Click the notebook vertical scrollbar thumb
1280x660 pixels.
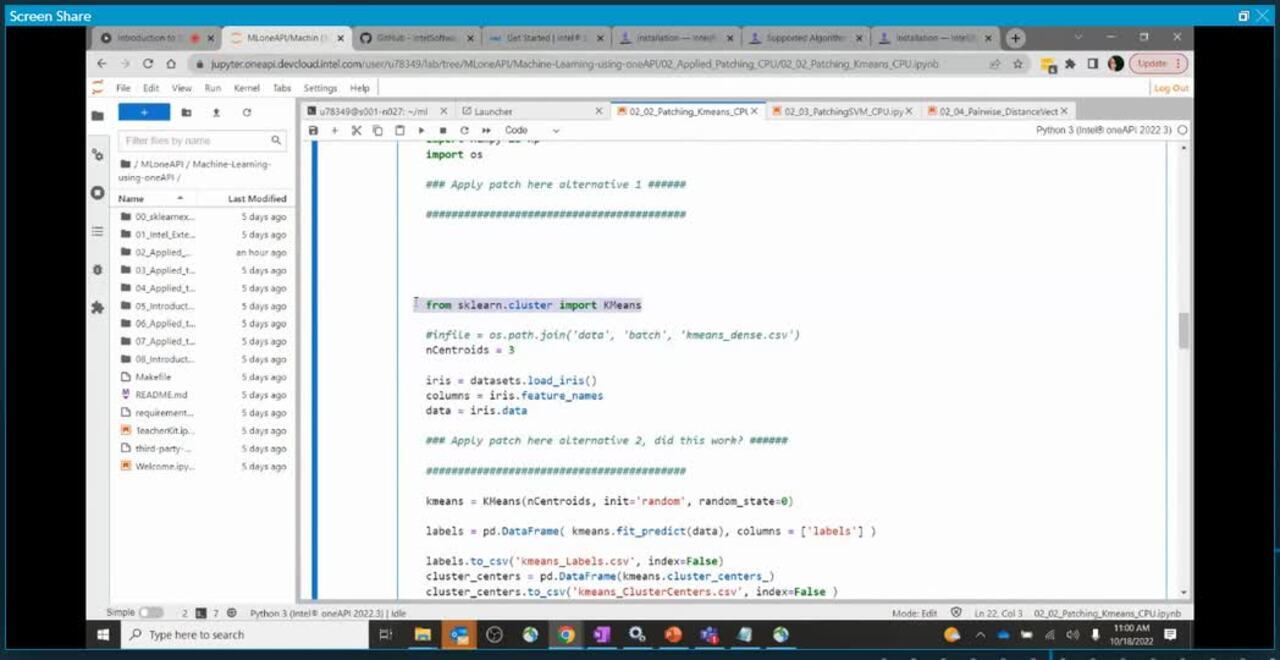tap(1184, 330)
